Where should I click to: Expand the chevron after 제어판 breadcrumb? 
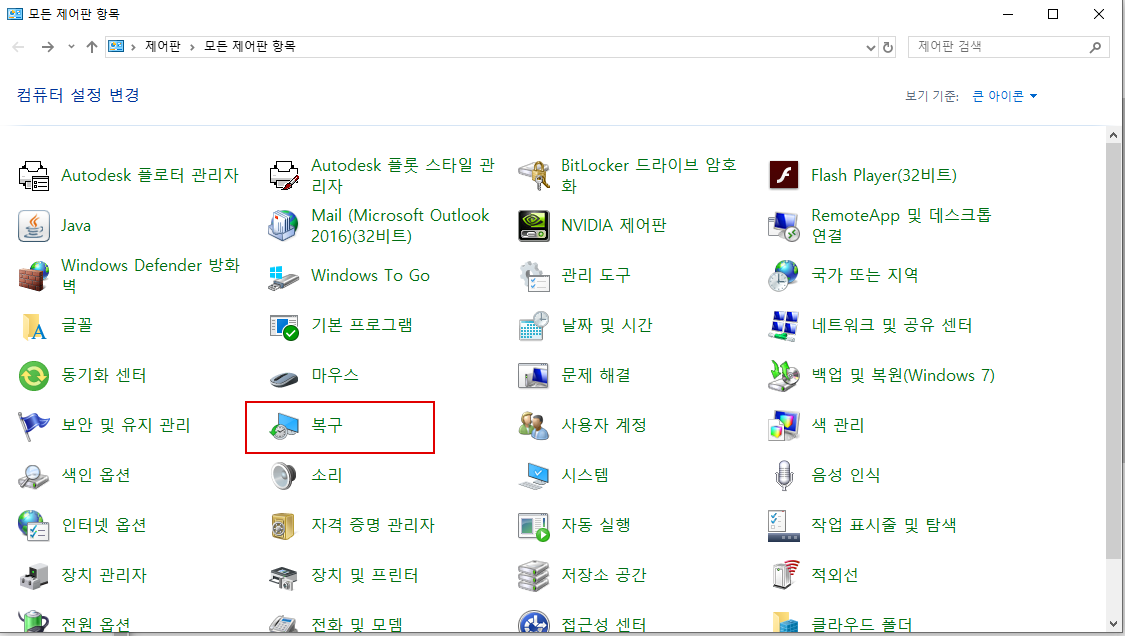192,47
